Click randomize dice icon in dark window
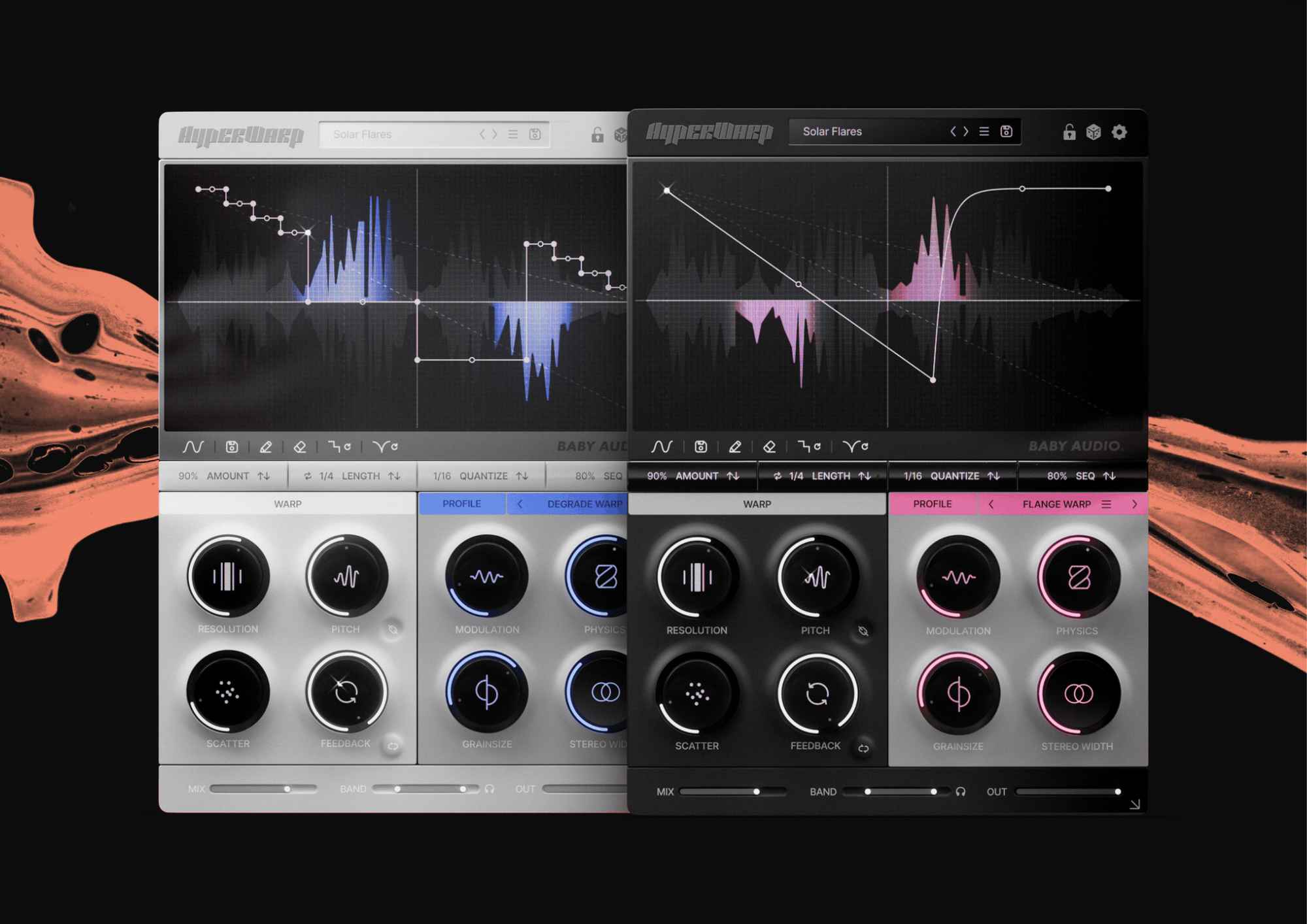 coord(1094,132)
